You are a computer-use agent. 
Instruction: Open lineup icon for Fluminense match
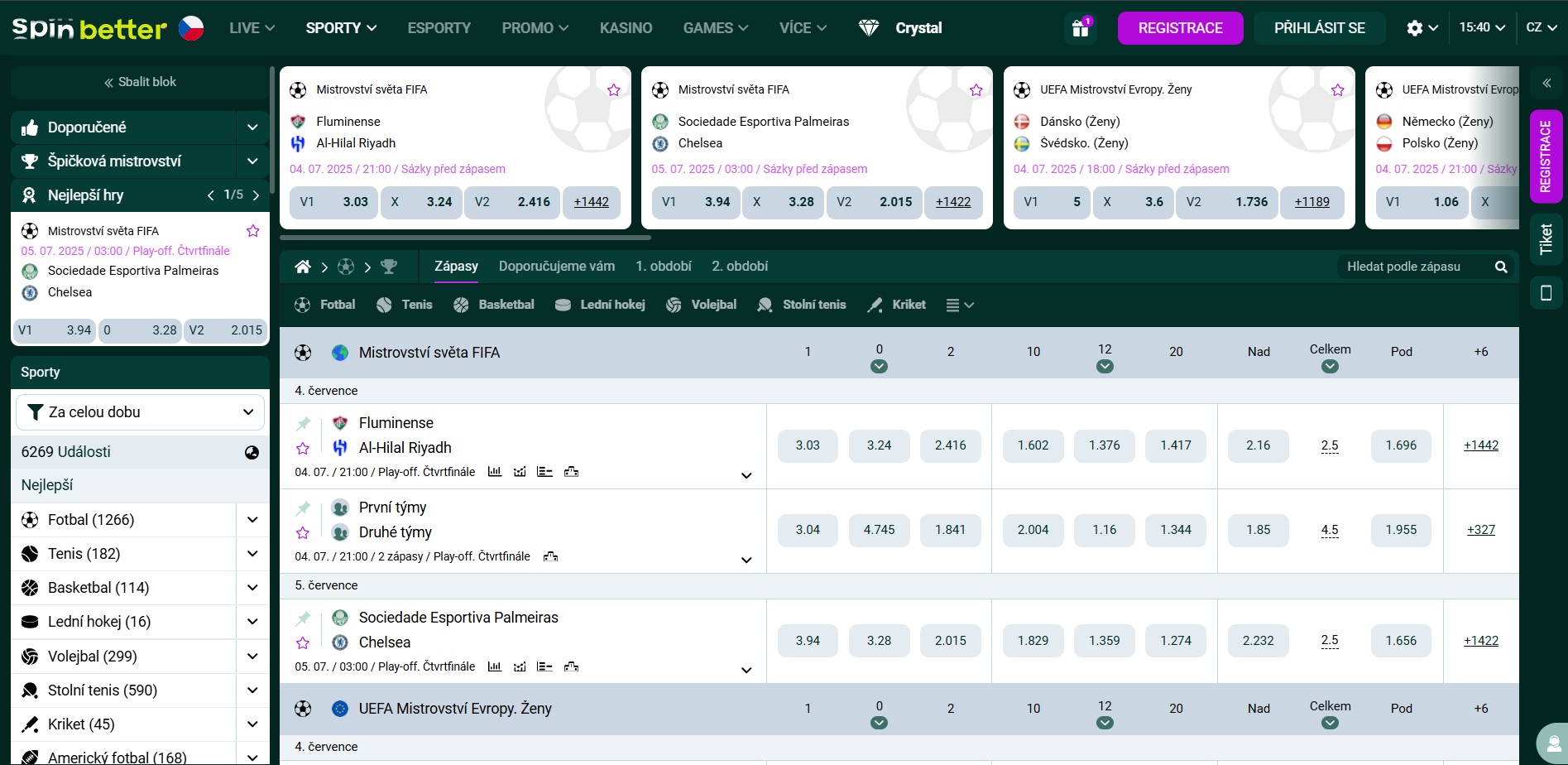point(544,472)
